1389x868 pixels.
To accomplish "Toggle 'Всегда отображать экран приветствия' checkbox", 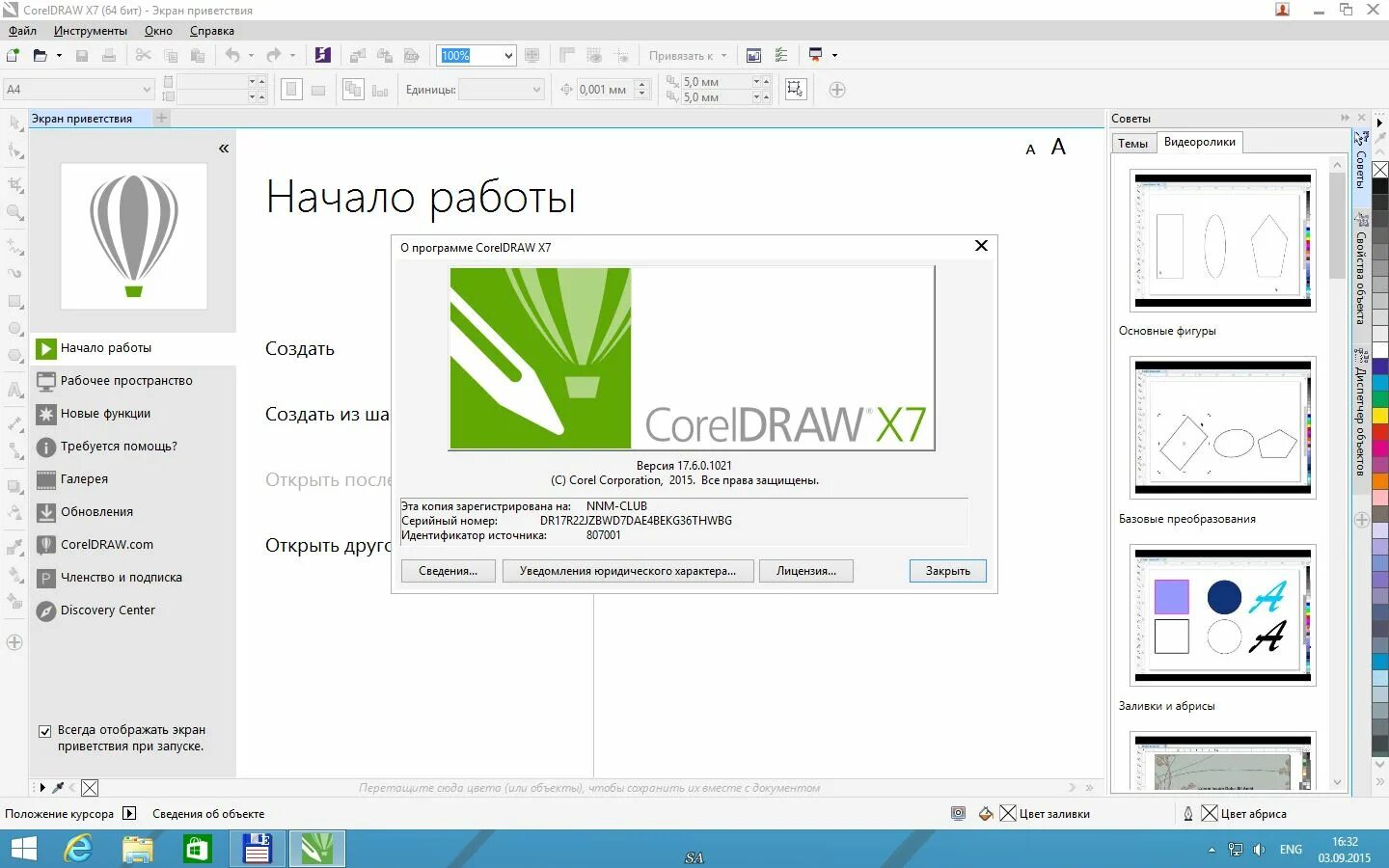I will (x=44, y=731).
